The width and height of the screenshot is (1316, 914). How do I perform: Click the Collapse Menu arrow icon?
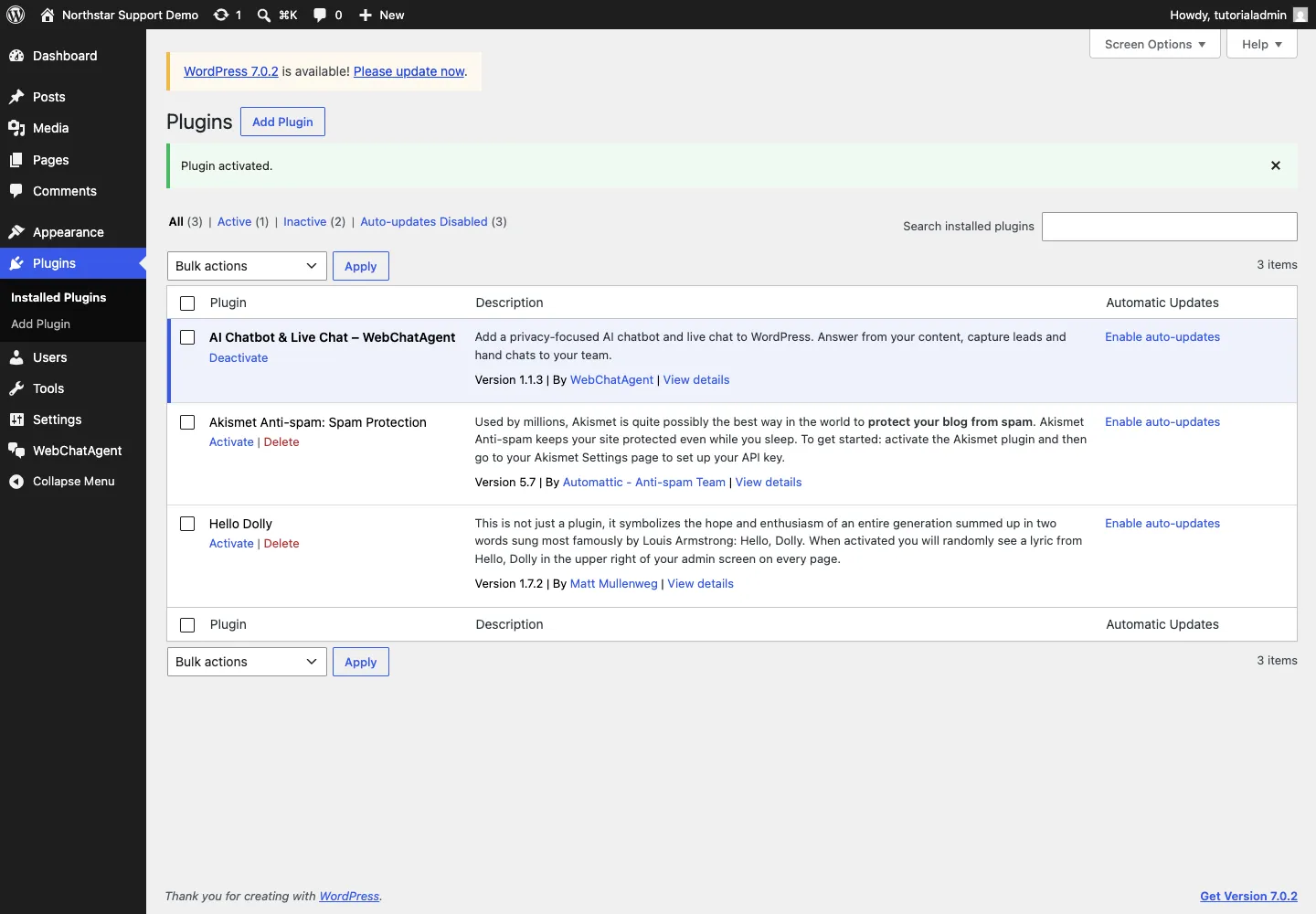tap(16, 482)
